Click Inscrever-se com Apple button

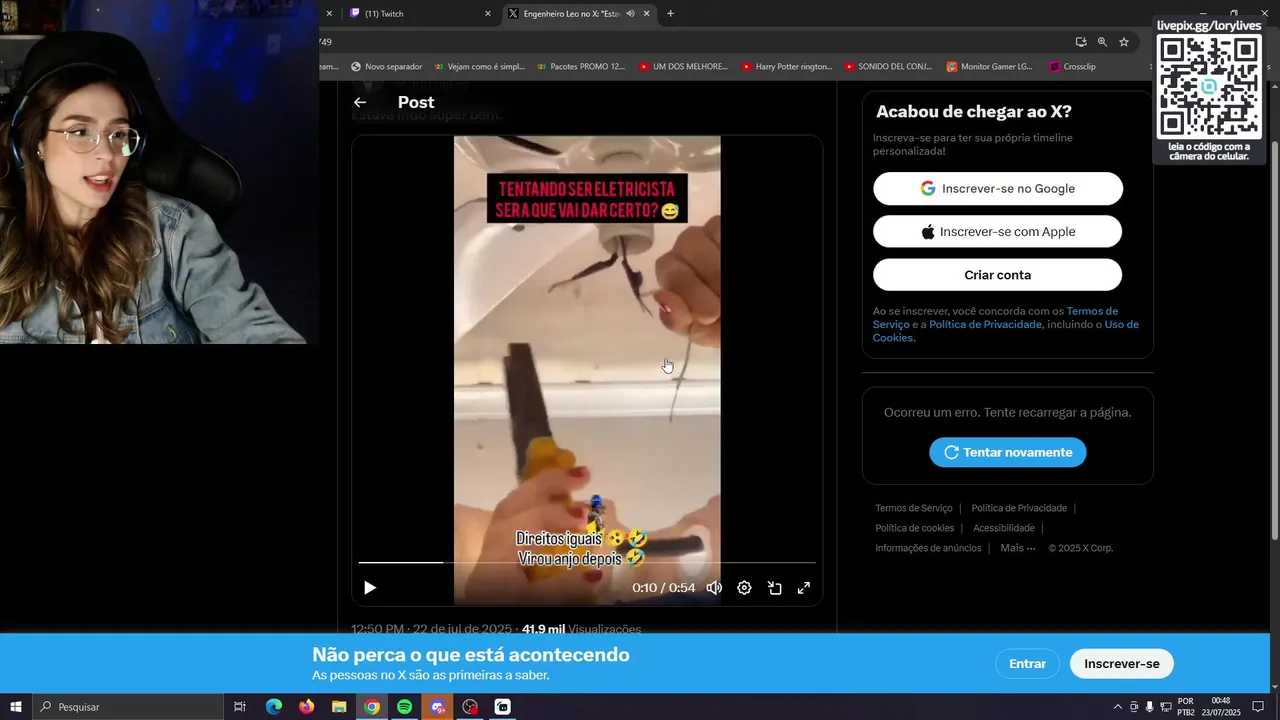[998, 231]
